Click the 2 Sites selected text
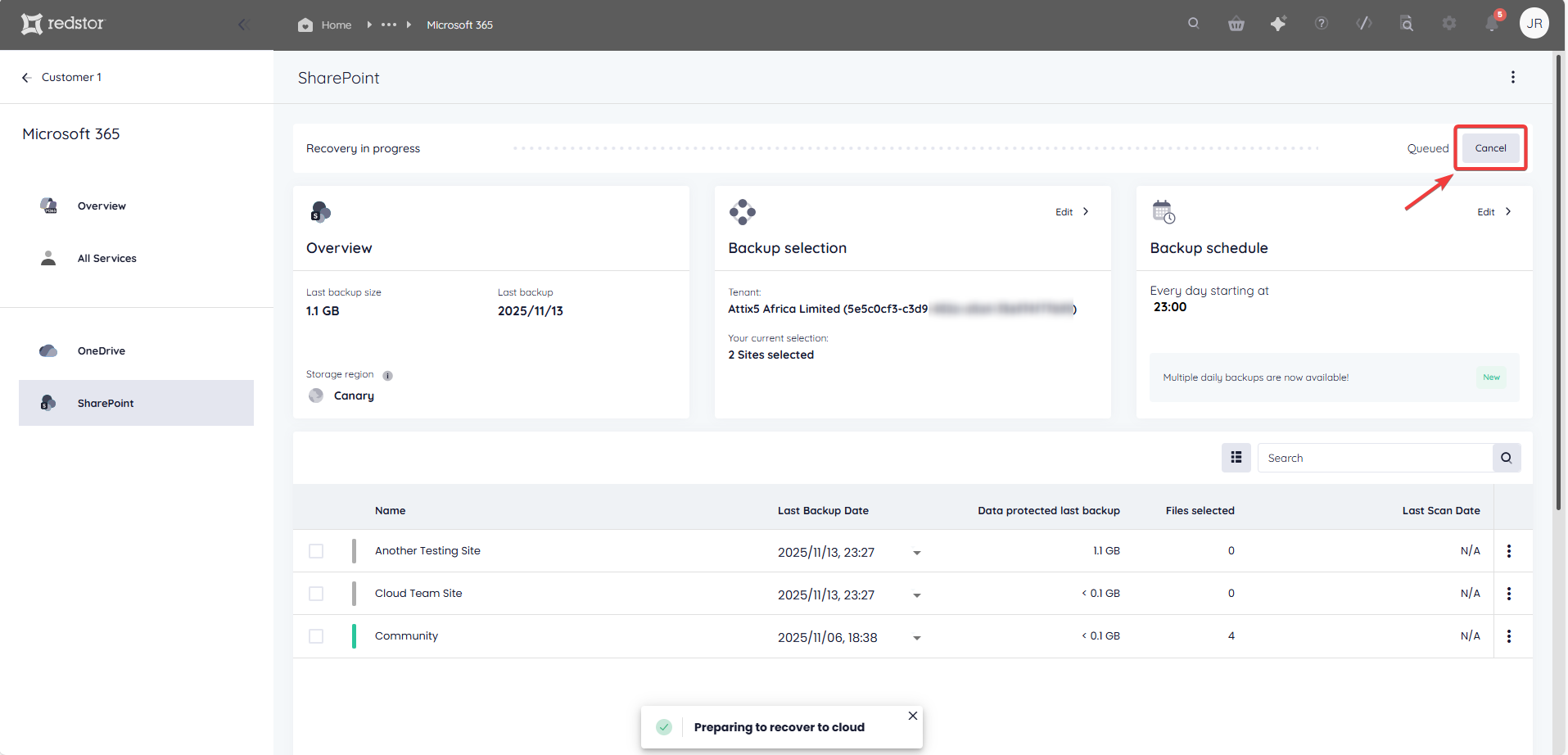 [x=770, y=355]
